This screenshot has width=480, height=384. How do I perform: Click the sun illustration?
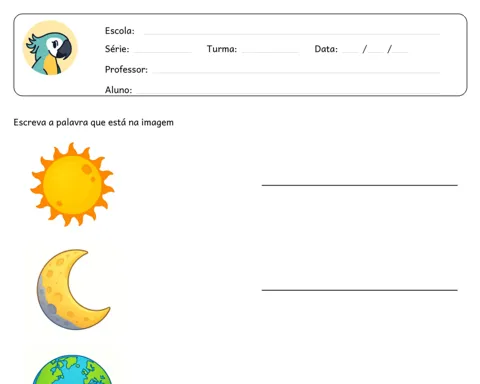[72, 184]
